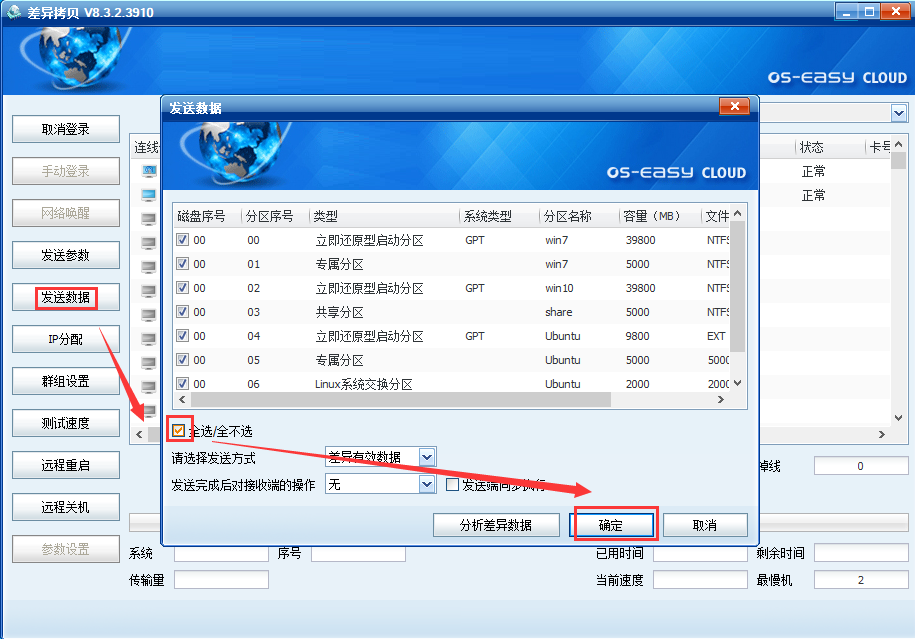Click the 最慢机 value field
The height and width of the screenshot is (639, 915).
point(860,580)
